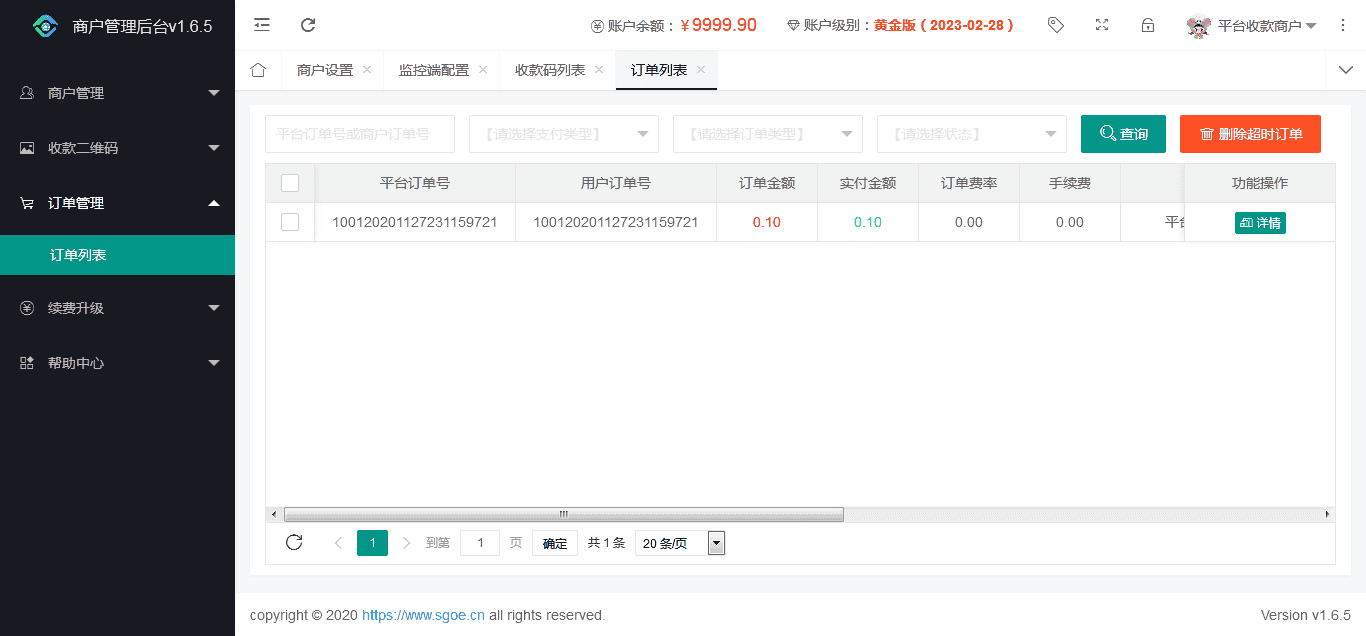Open the 请选择支付类型 dropdown
This screenshot has height=636, width=1366.
coord(564,134)
